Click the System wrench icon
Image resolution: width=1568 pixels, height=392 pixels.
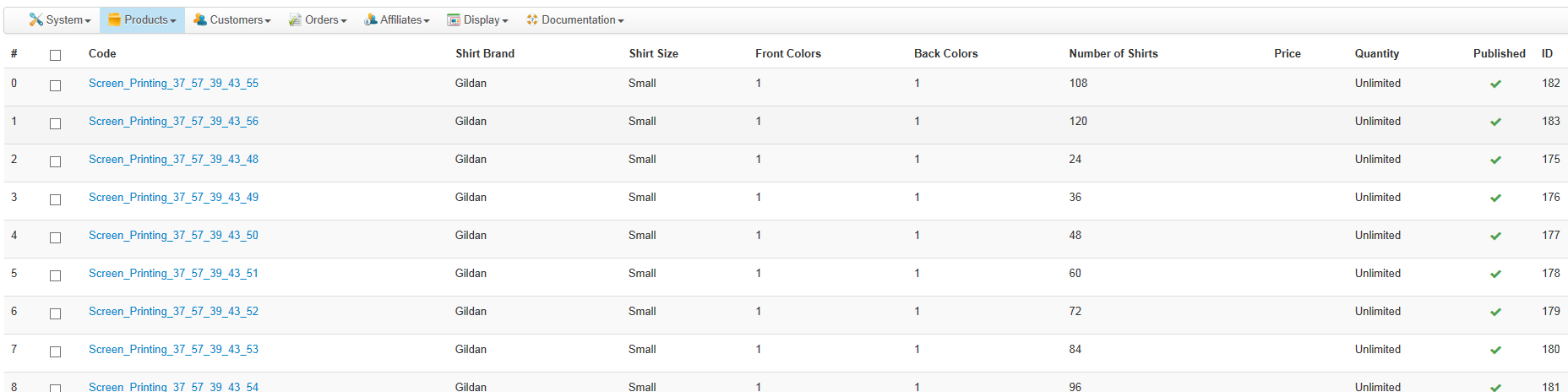point(35,19)
